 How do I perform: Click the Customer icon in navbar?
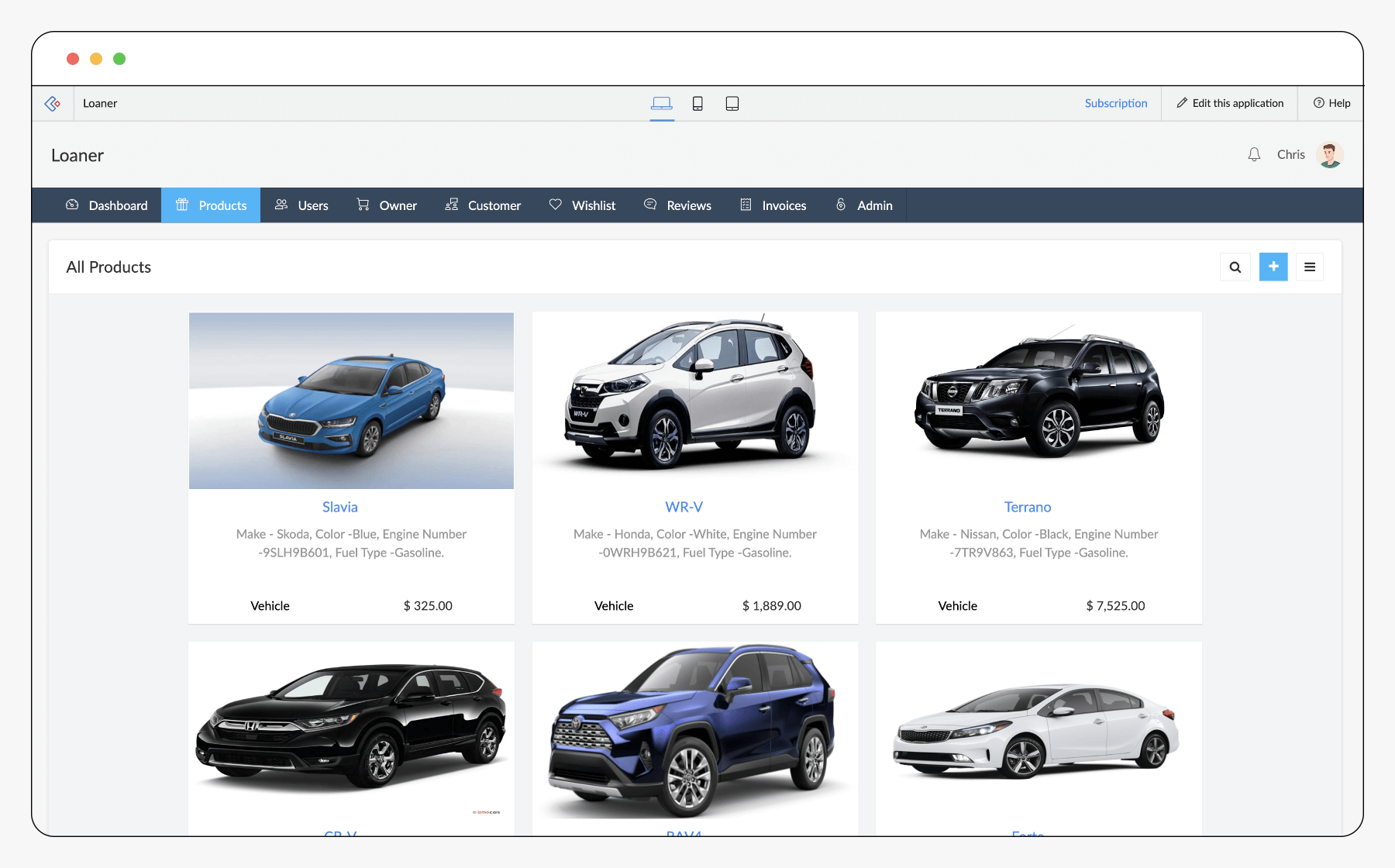452,205
